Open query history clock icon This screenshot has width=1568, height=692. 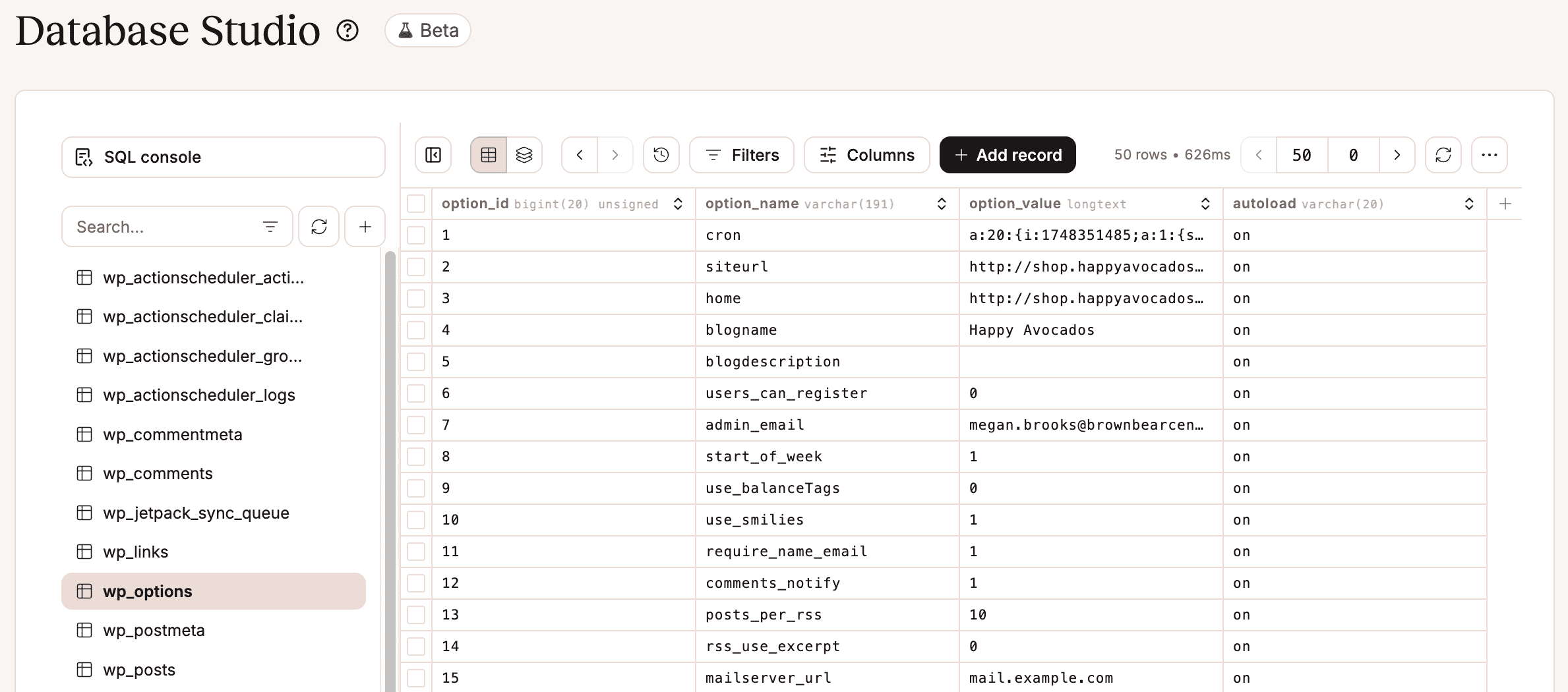coord(661,155)
